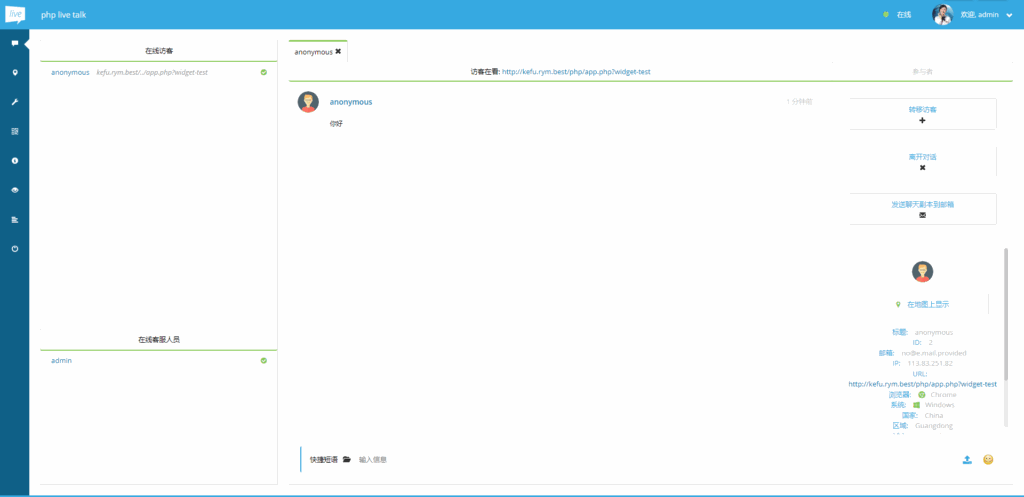The width and height of the screenshot is (1024, 497).
Task: Click the 在地图上显示 show on map link
Action: (x=922, y=304)
